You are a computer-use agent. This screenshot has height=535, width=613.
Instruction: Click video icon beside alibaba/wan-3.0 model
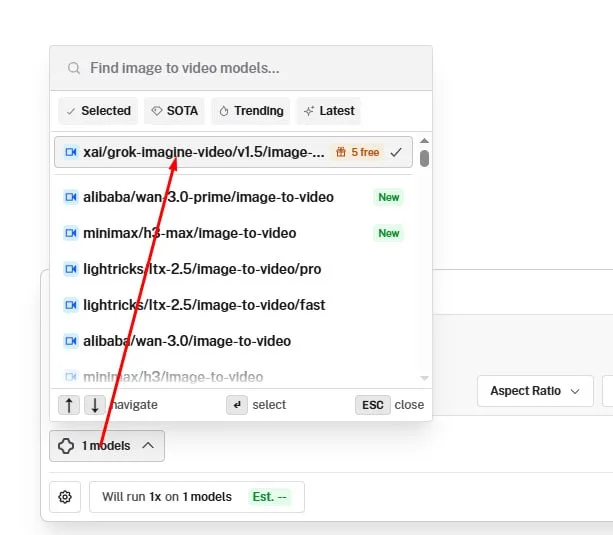coord(71,341)
